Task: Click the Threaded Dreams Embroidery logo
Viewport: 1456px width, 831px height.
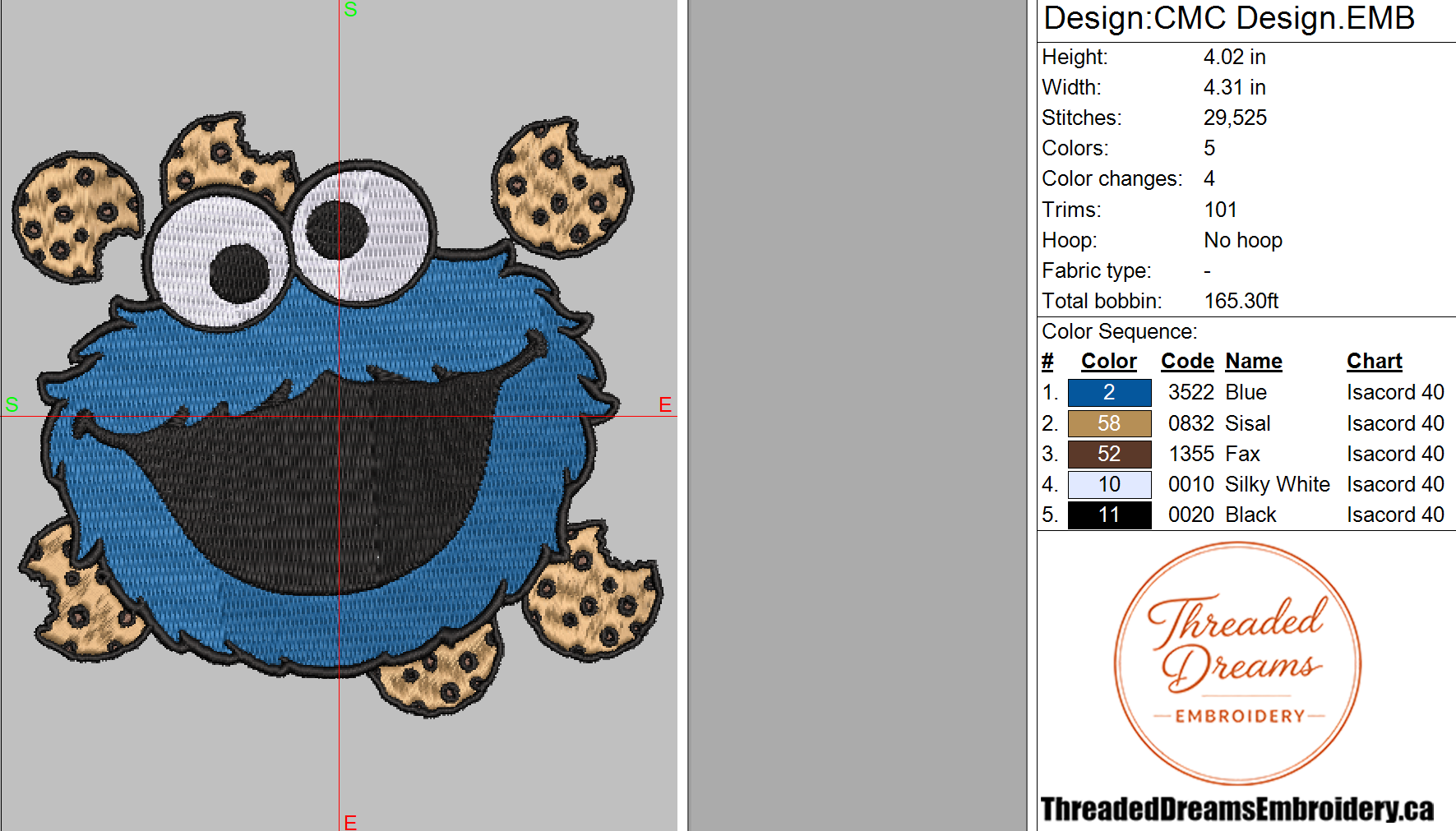Action: pyautogui.click(x=1237, y=663)
